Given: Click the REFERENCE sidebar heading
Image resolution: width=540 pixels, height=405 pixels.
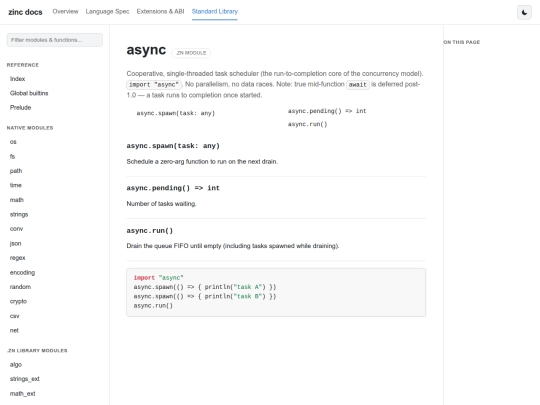Looking at the screenshot, I should 23,65.
